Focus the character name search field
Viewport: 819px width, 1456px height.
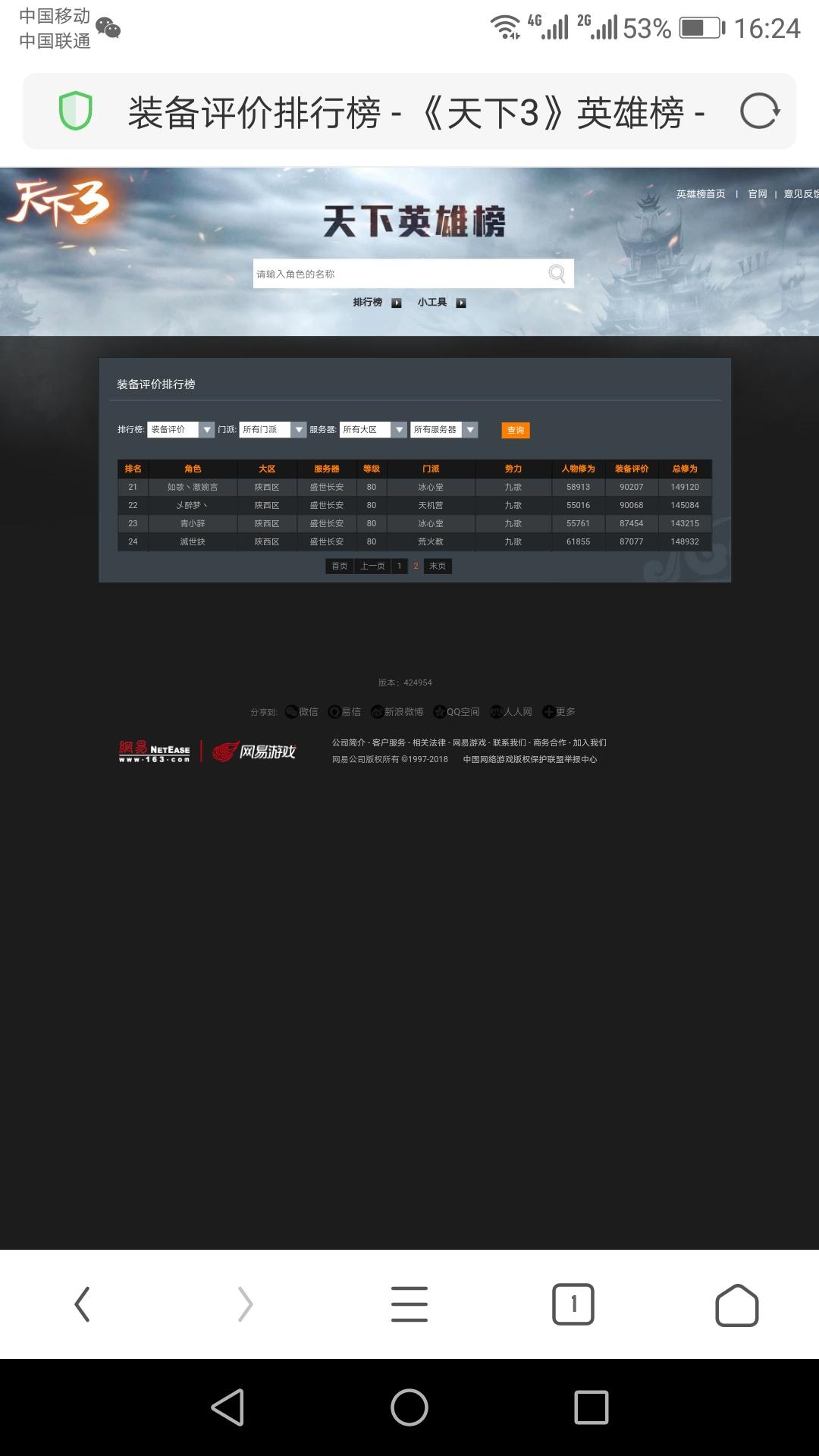click(413, 274)
